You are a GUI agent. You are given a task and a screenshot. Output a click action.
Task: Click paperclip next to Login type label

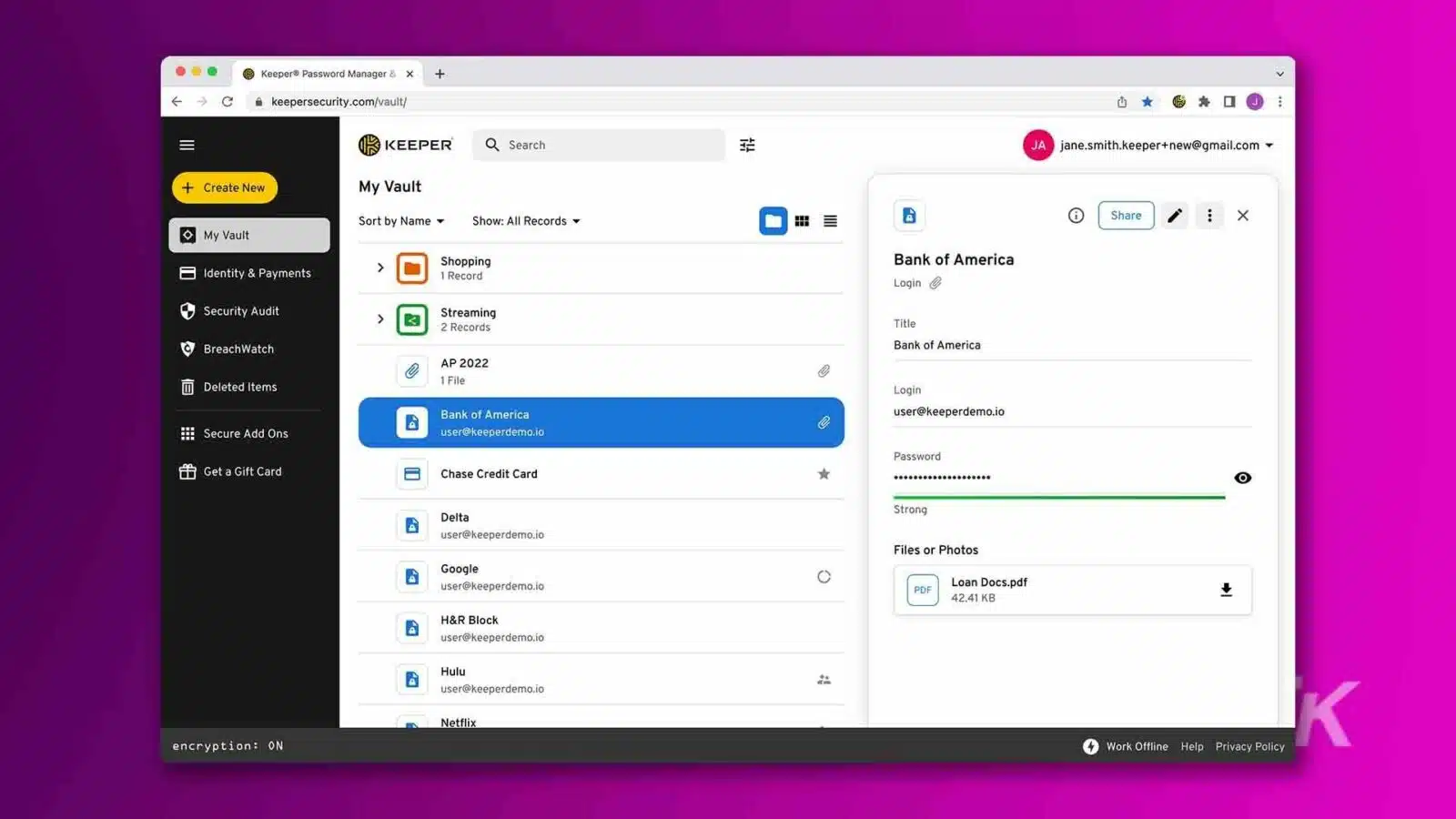[x=935, y=283]
